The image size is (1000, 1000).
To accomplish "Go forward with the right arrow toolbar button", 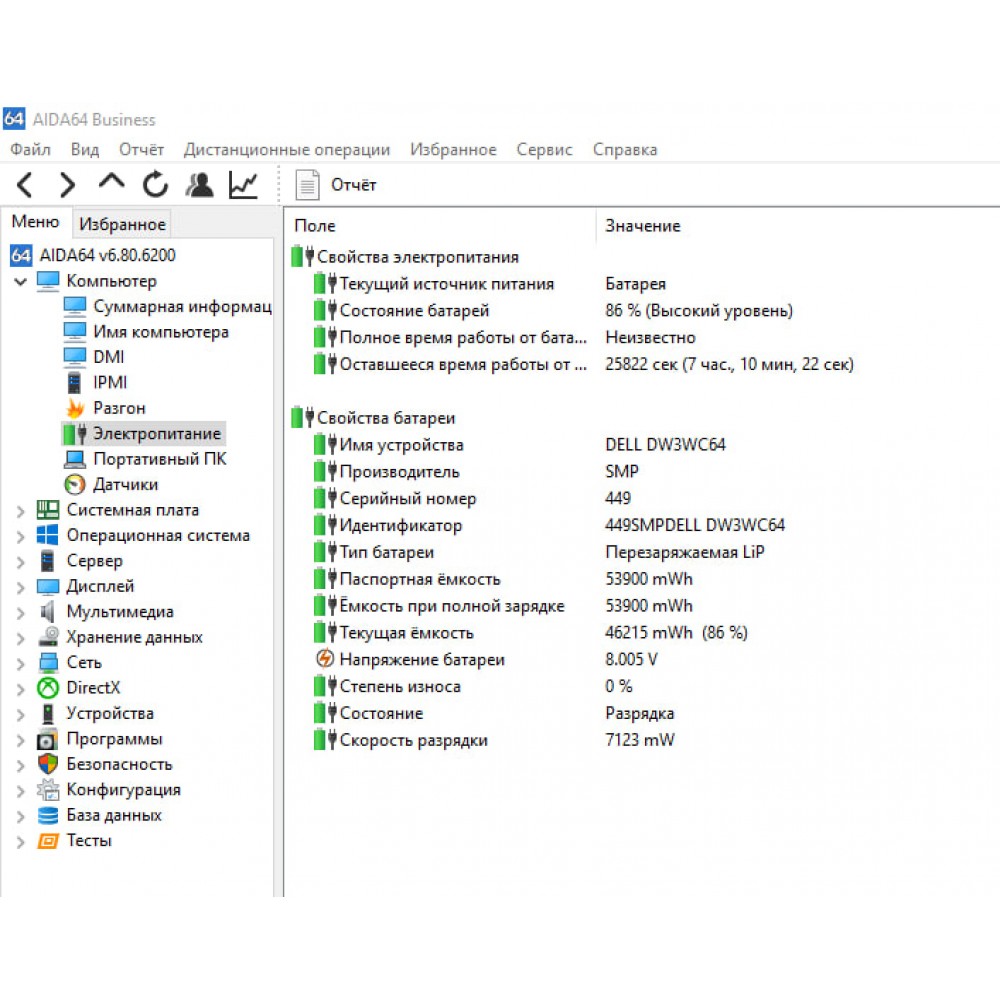I will tap(67, 185).
